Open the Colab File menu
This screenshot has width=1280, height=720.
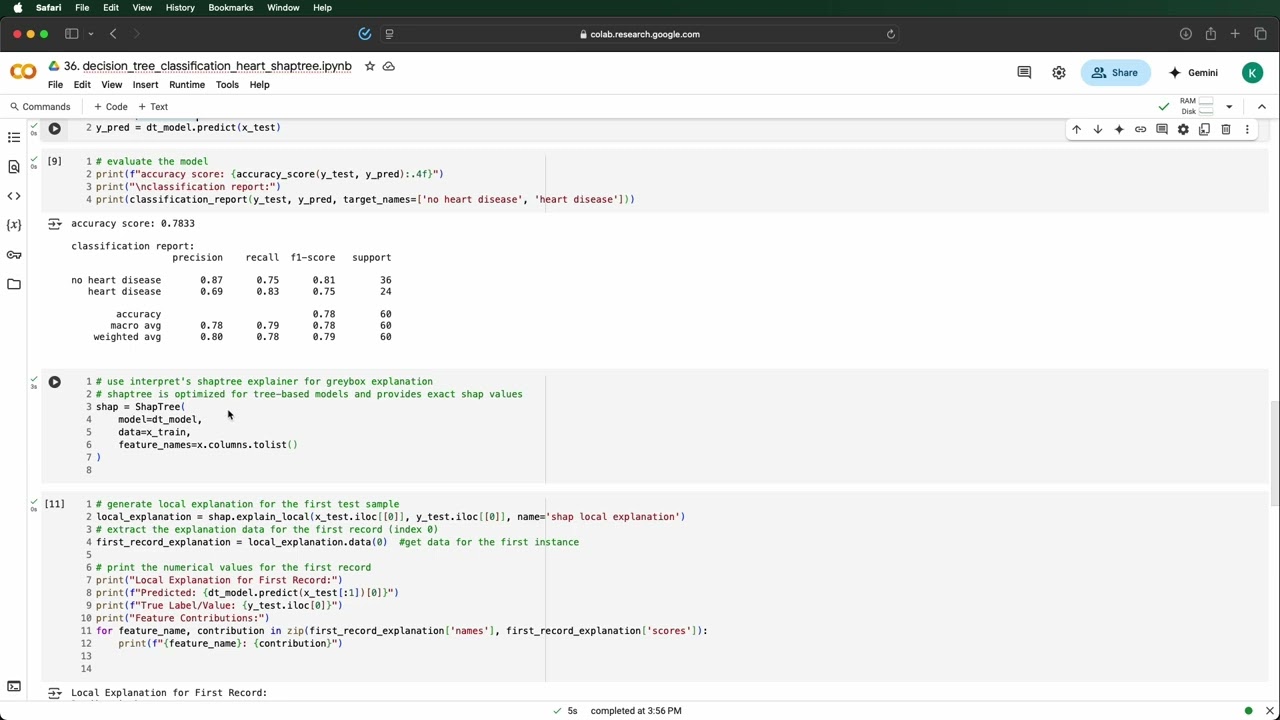click(55, 84)
